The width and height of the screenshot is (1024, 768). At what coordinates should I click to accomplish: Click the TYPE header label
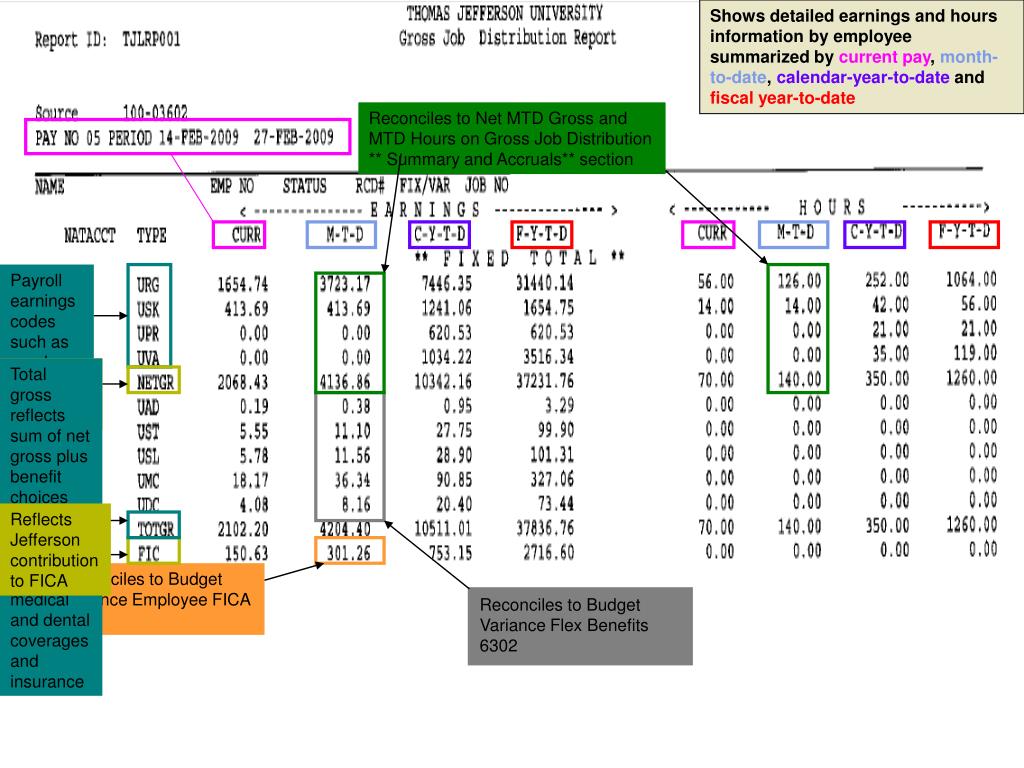pos(152,235)
